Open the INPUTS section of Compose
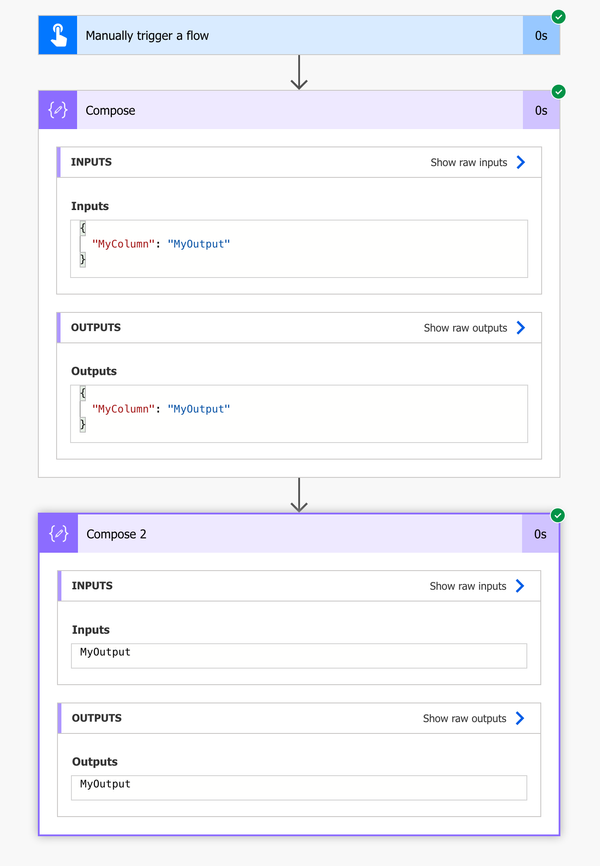600x866 pixels. [x=90, y=161]
